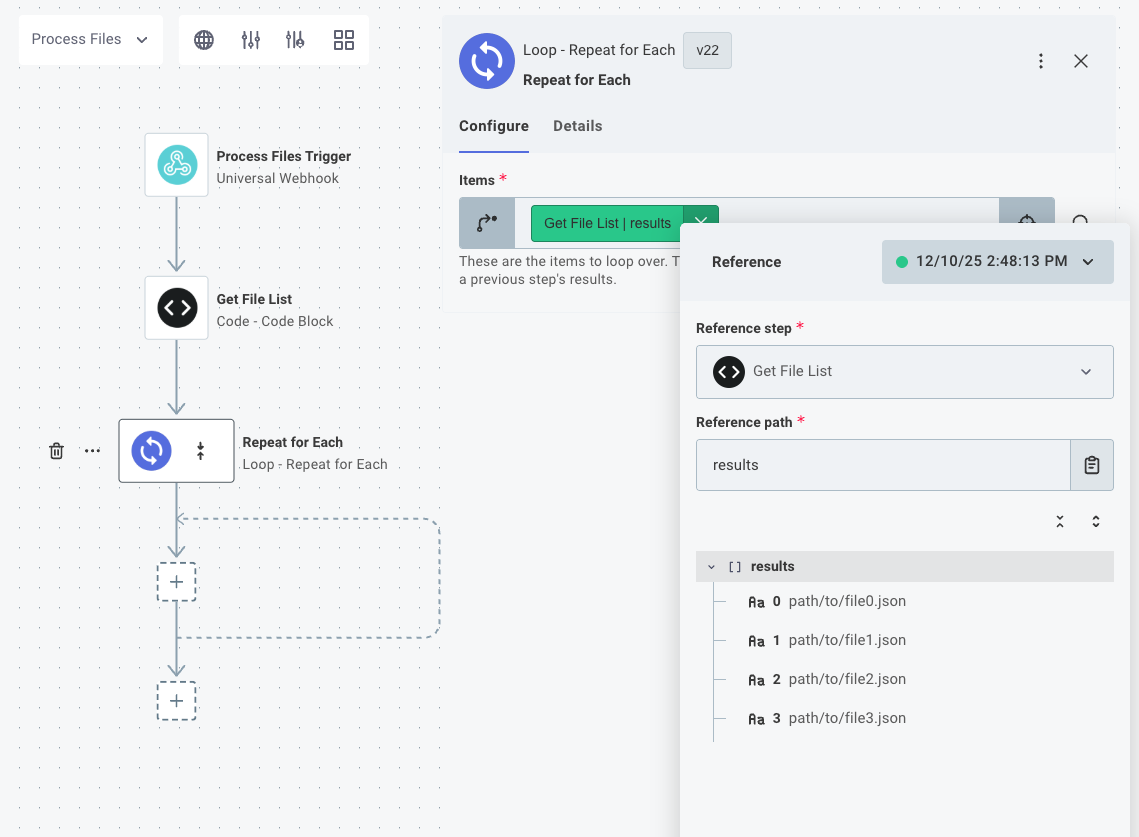Click the vertical sliders settings icon

(250, 40)
